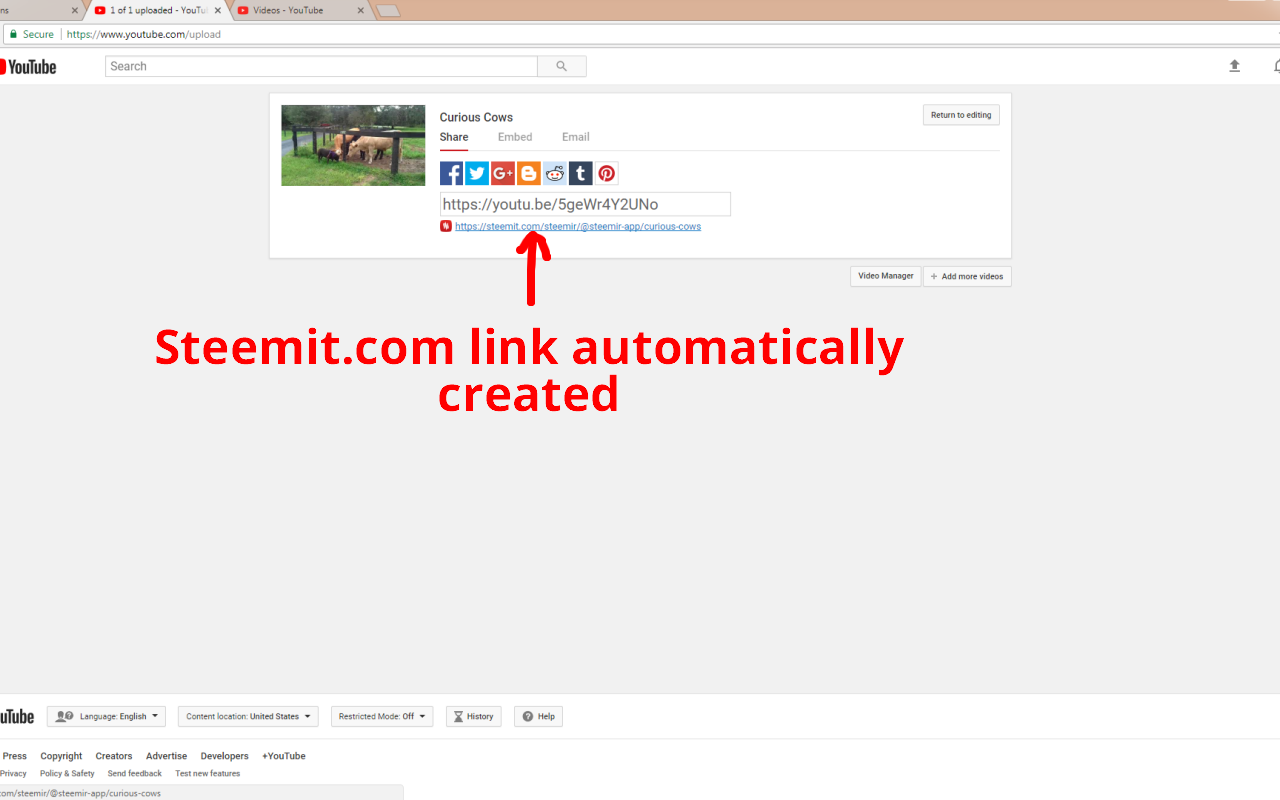Viewport: 1280px width, 800px height.
Task: Click the search magnifier icon
Action: click(x=561, y=65)
